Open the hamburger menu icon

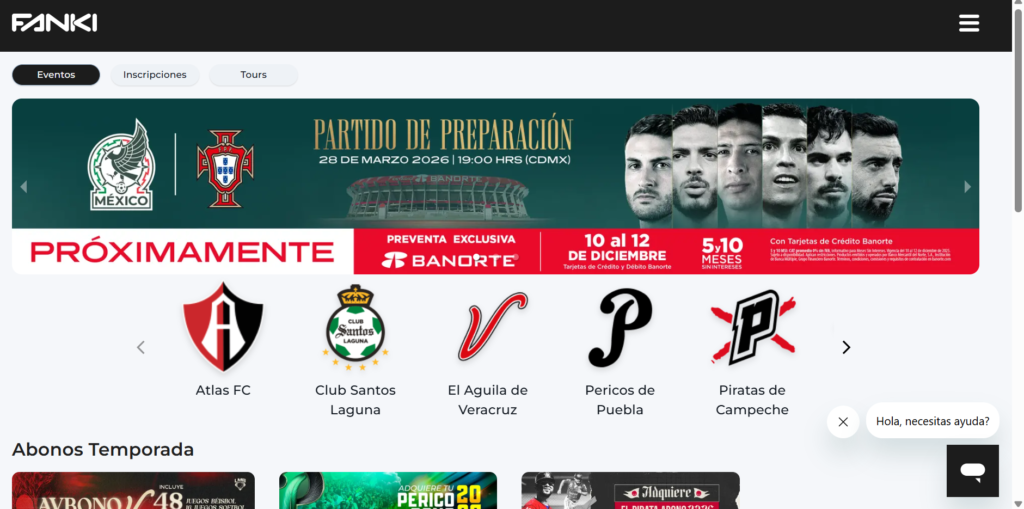coord(968,24)
